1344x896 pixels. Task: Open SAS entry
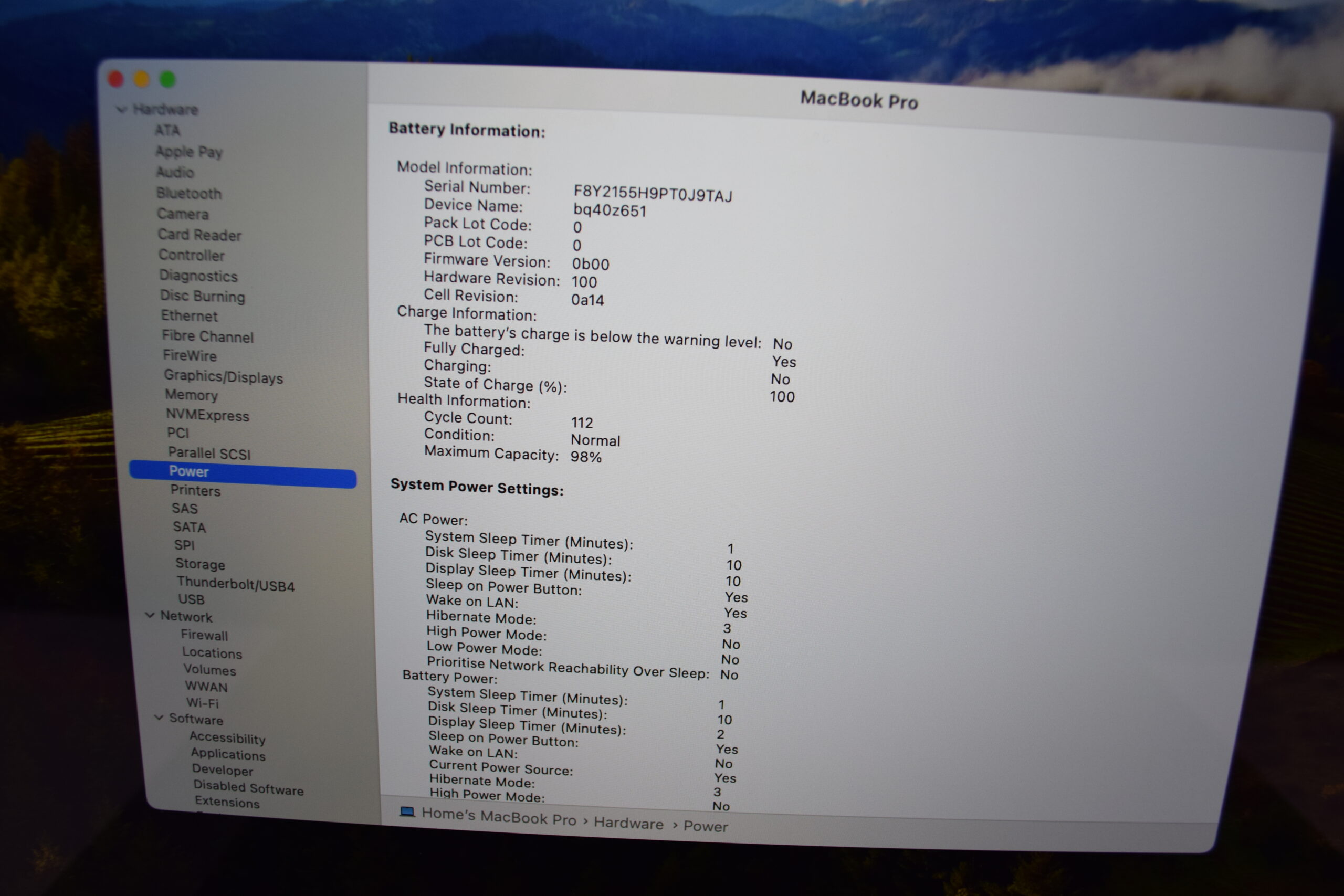pos(185,508)
